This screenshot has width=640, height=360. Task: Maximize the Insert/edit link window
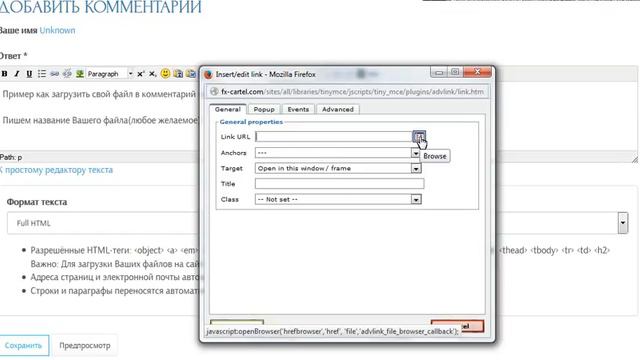(x=455, y=72)
